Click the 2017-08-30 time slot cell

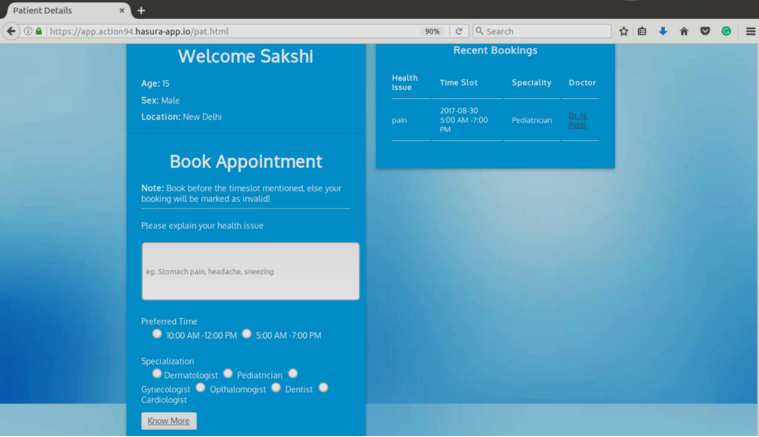coord(464,120)
